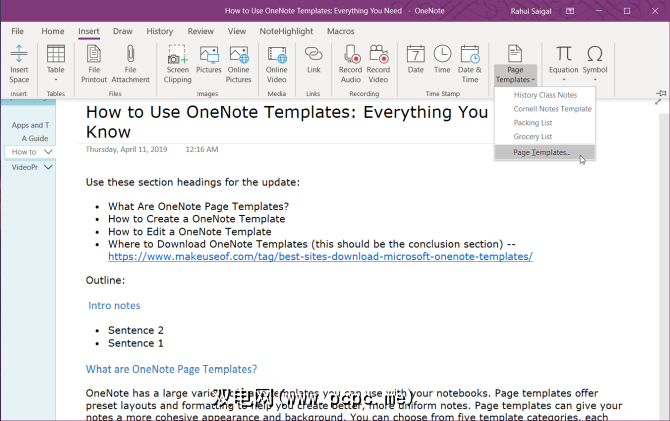Select Grocery List template
670x421 pixels.
pyautogui.click(x=545, y=136)
